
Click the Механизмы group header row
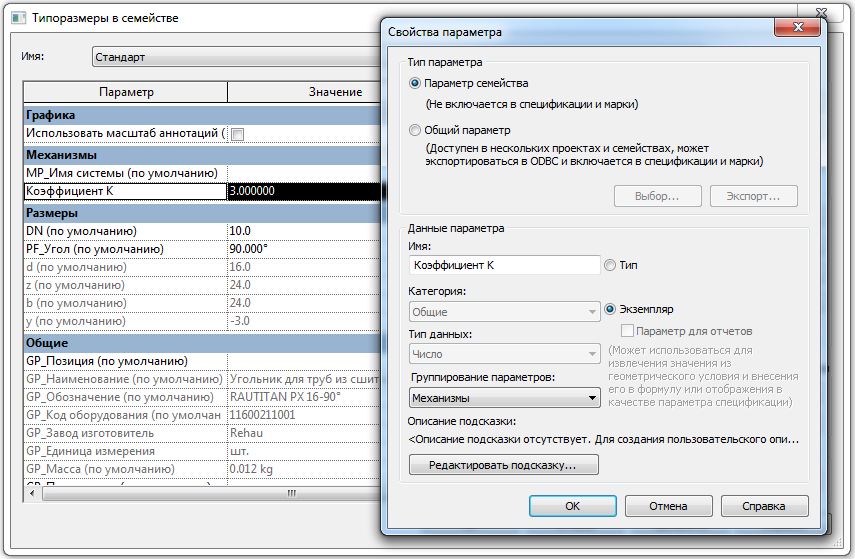click(202, 155)
